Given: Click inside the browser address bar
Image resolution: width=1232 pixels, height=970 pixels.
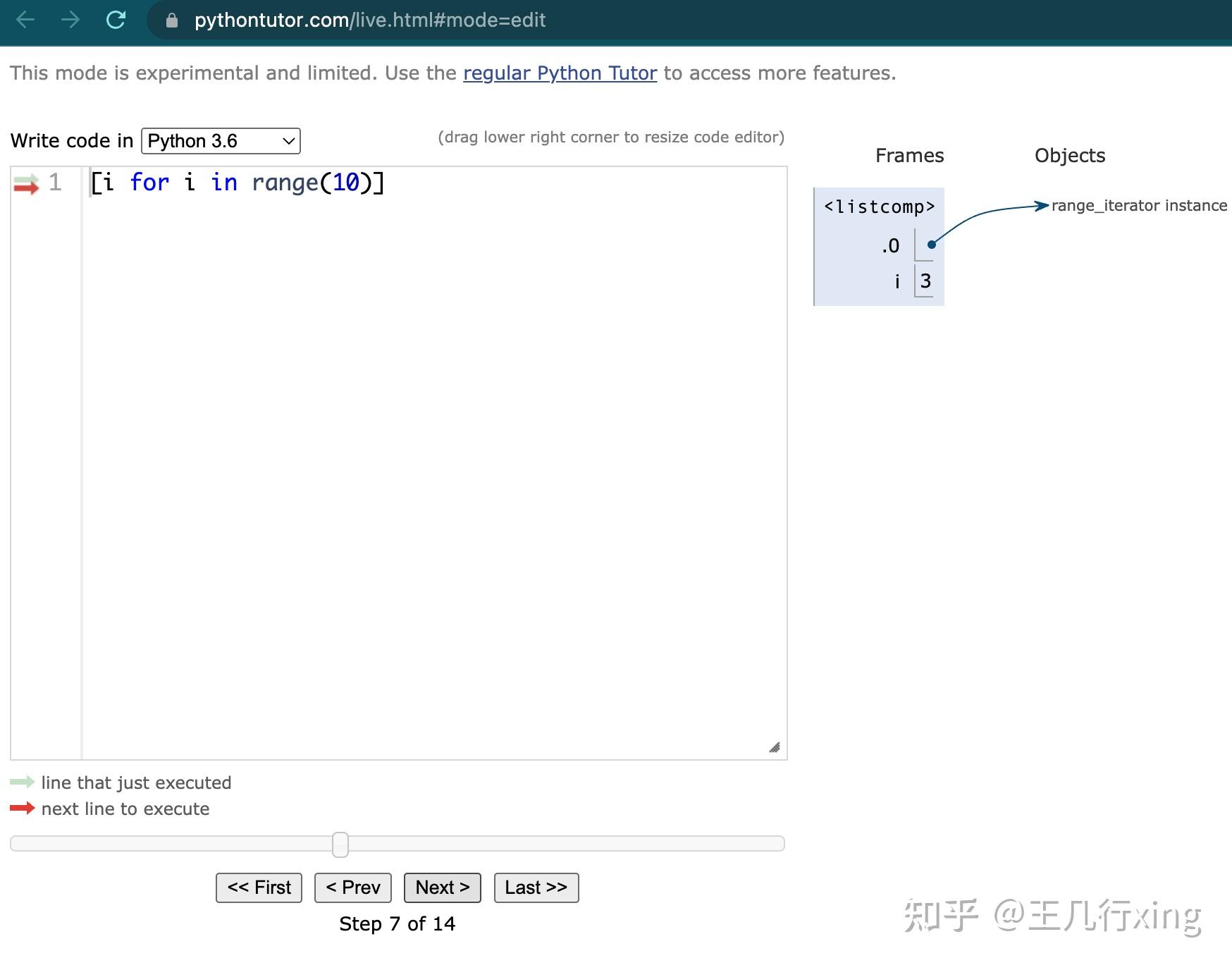Looking at the screenshot, I should [423, 20].
